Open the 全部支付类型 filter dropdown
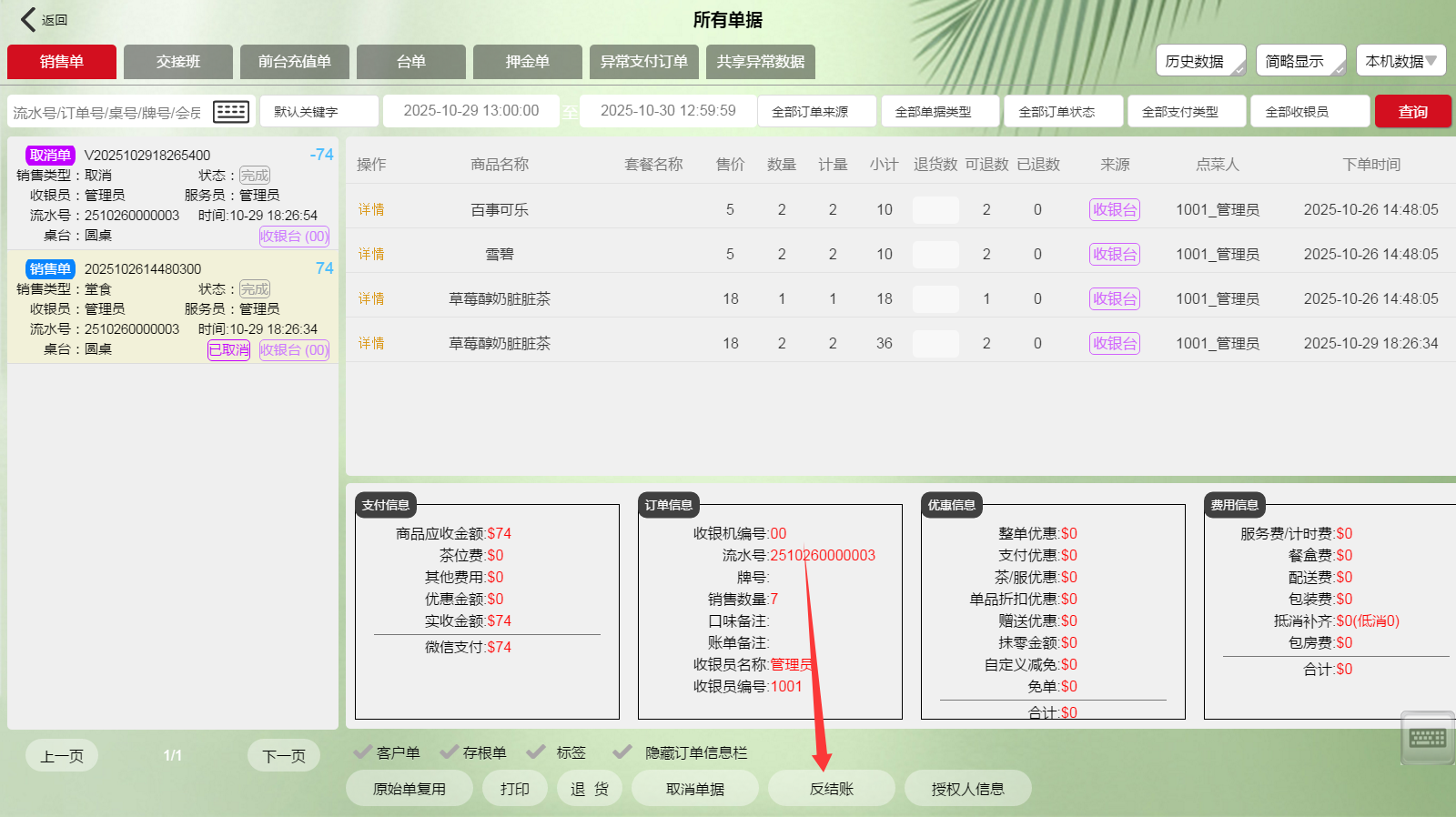 1187,112
